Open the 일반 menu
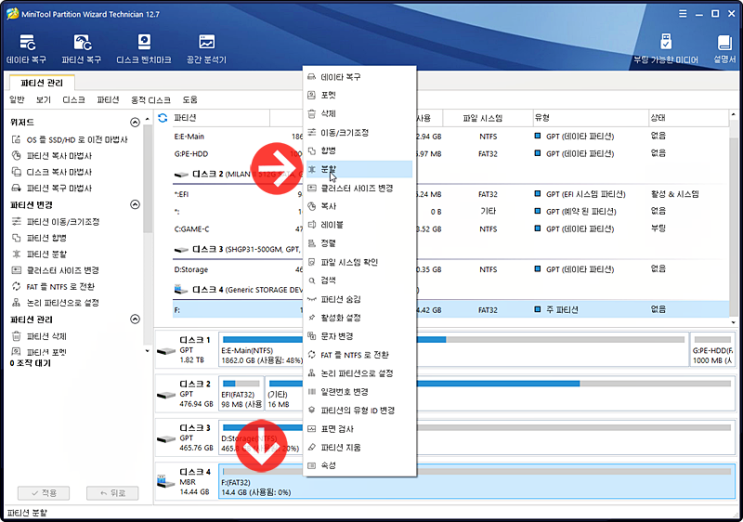 [x=17, y=99]
